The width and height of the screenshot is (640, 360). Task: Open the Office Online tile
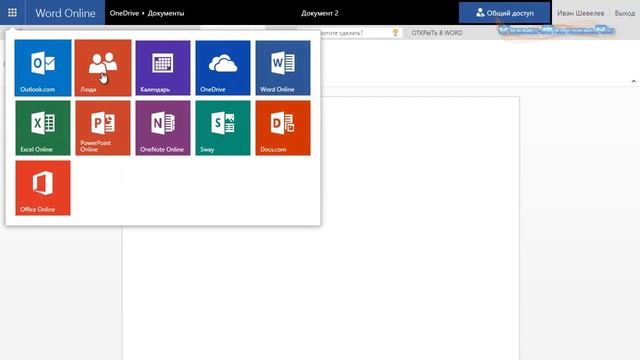coord(43,188)
